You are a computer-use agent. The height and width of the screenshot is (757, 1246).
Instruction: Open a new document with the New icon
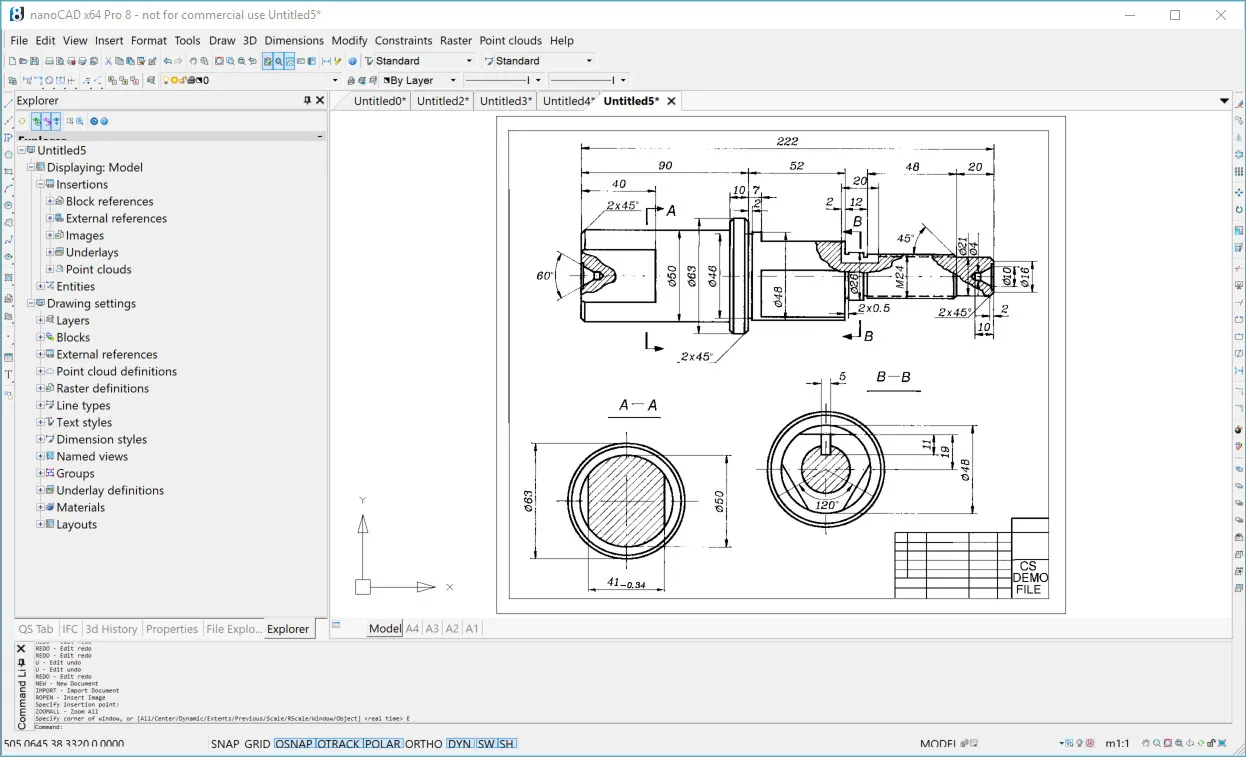pos(14,60)
